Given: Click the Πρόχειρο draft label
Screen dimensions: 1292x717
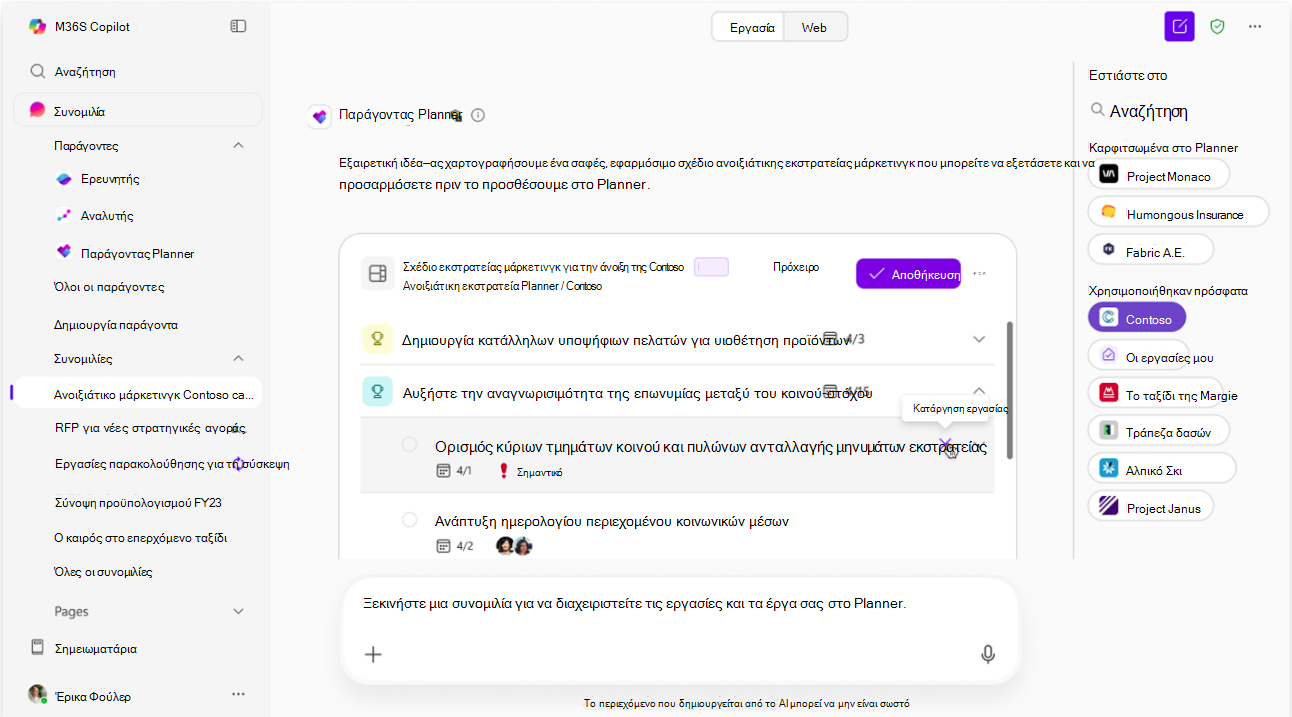Looking at the screenshot, I should click(x=796, y=267).
